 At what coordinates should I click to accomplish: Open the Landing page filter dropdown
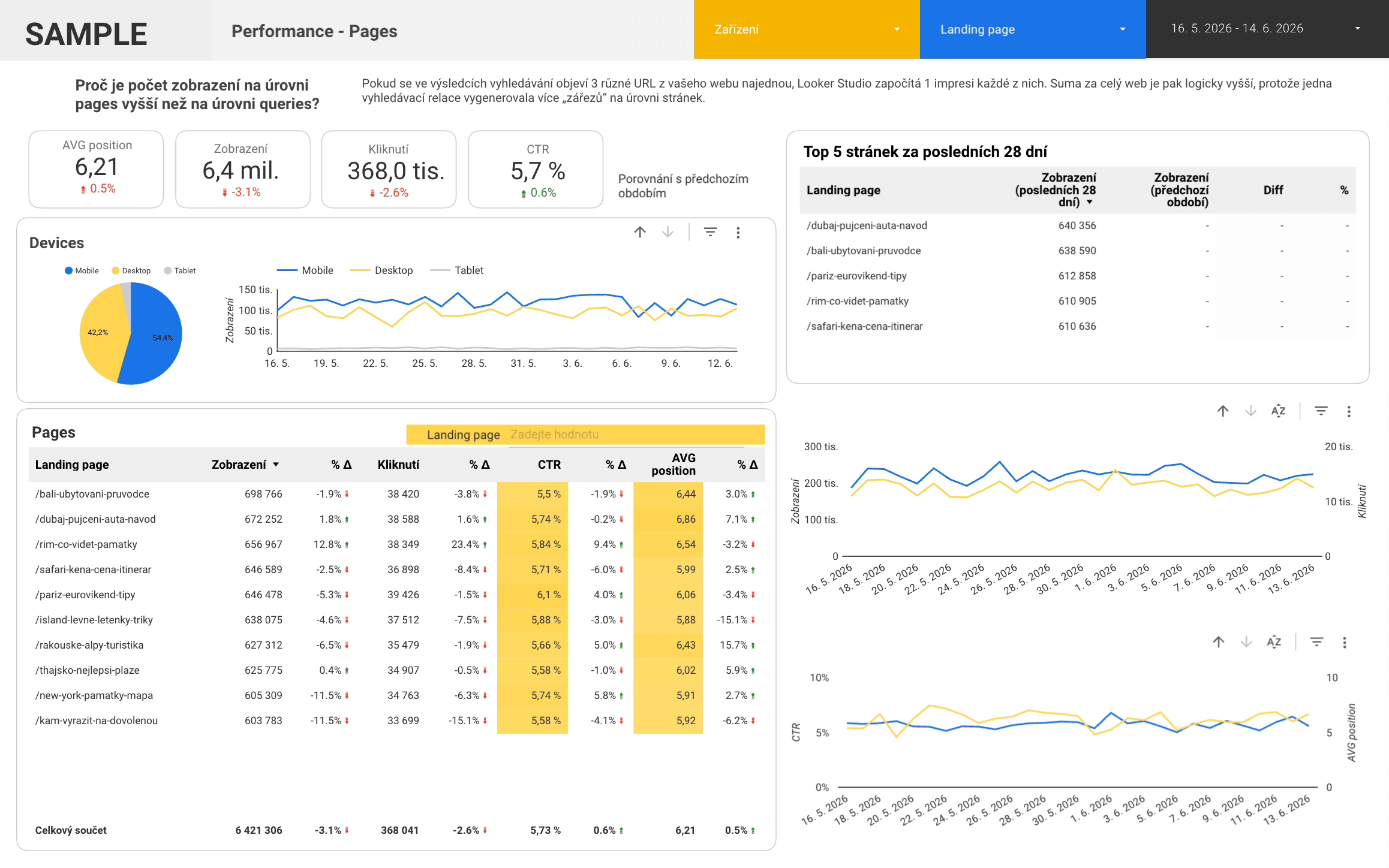coord(1032,29)
